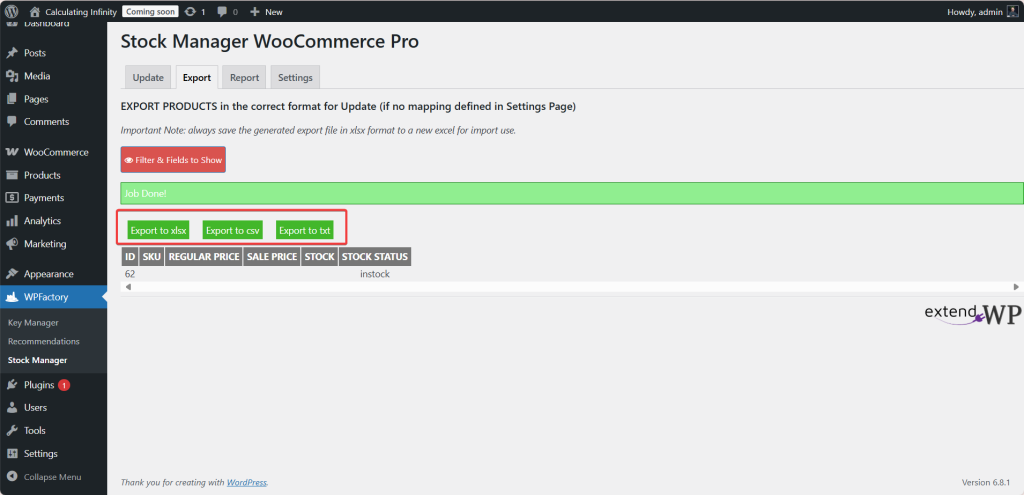The height and width of the screenshot is (495, 1024).
Task: Click Export to xlsx button
Action: pos(159,231)
